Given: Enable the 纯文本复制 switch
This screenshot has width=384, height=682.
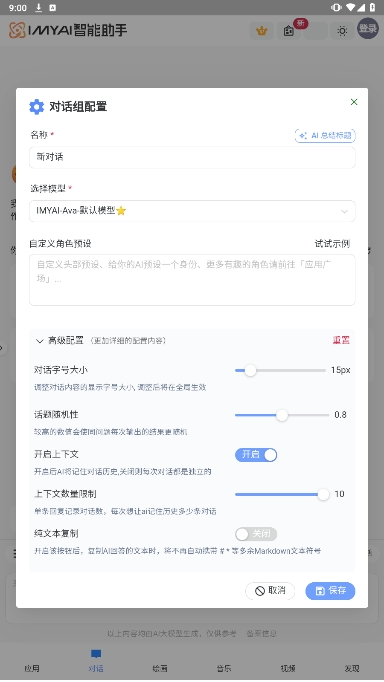Looking at the screenshot, I should 256,534.
